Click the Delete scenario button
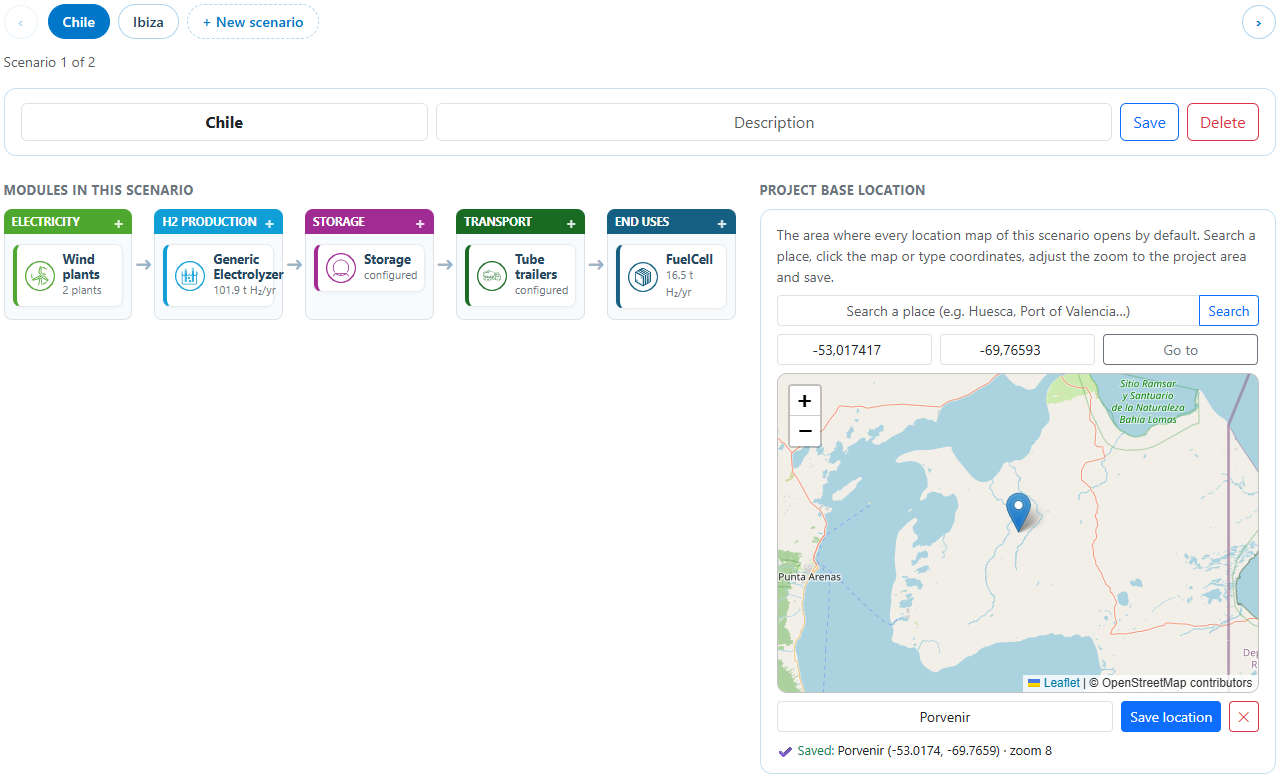1281x779 pixels. coord(1223,122)
